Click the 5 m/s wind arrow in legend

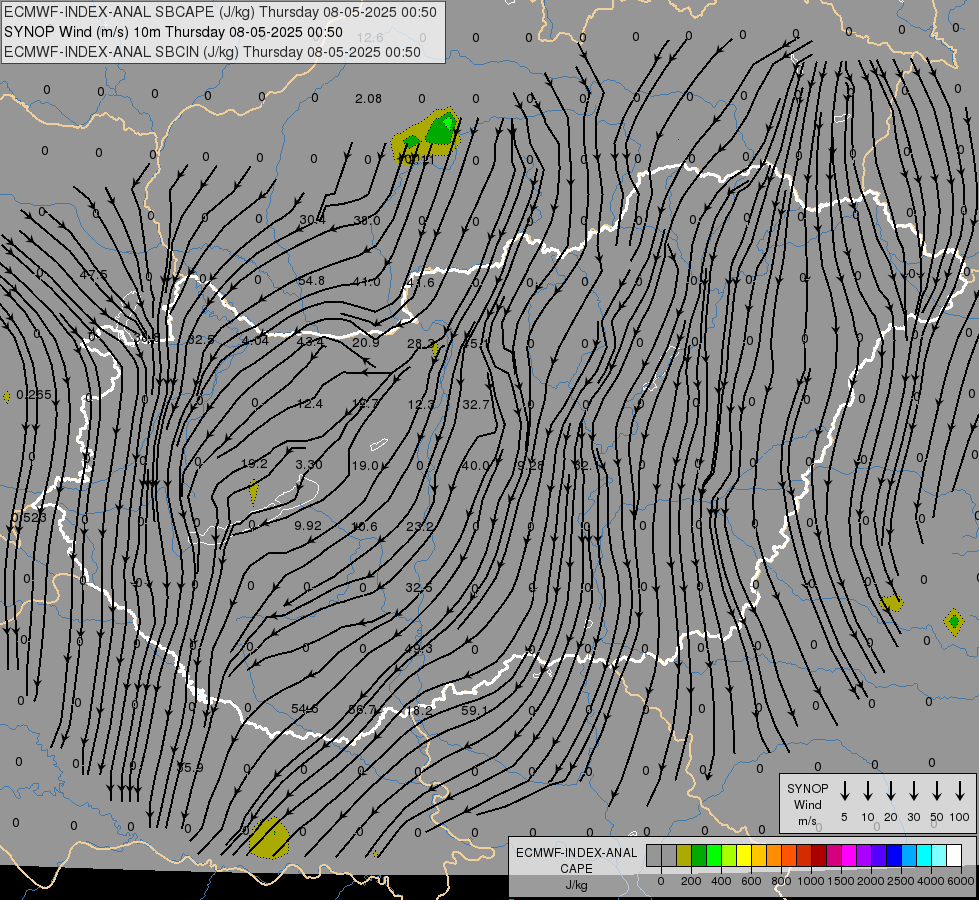pos(844,791)
